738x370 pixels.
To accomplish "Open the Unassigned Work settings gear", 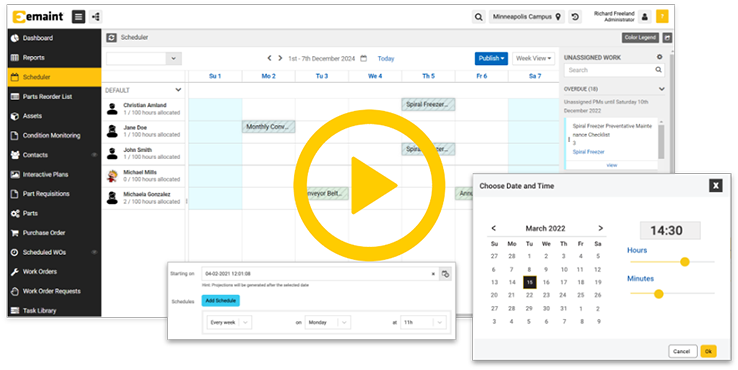I will (x=659, y=57).
